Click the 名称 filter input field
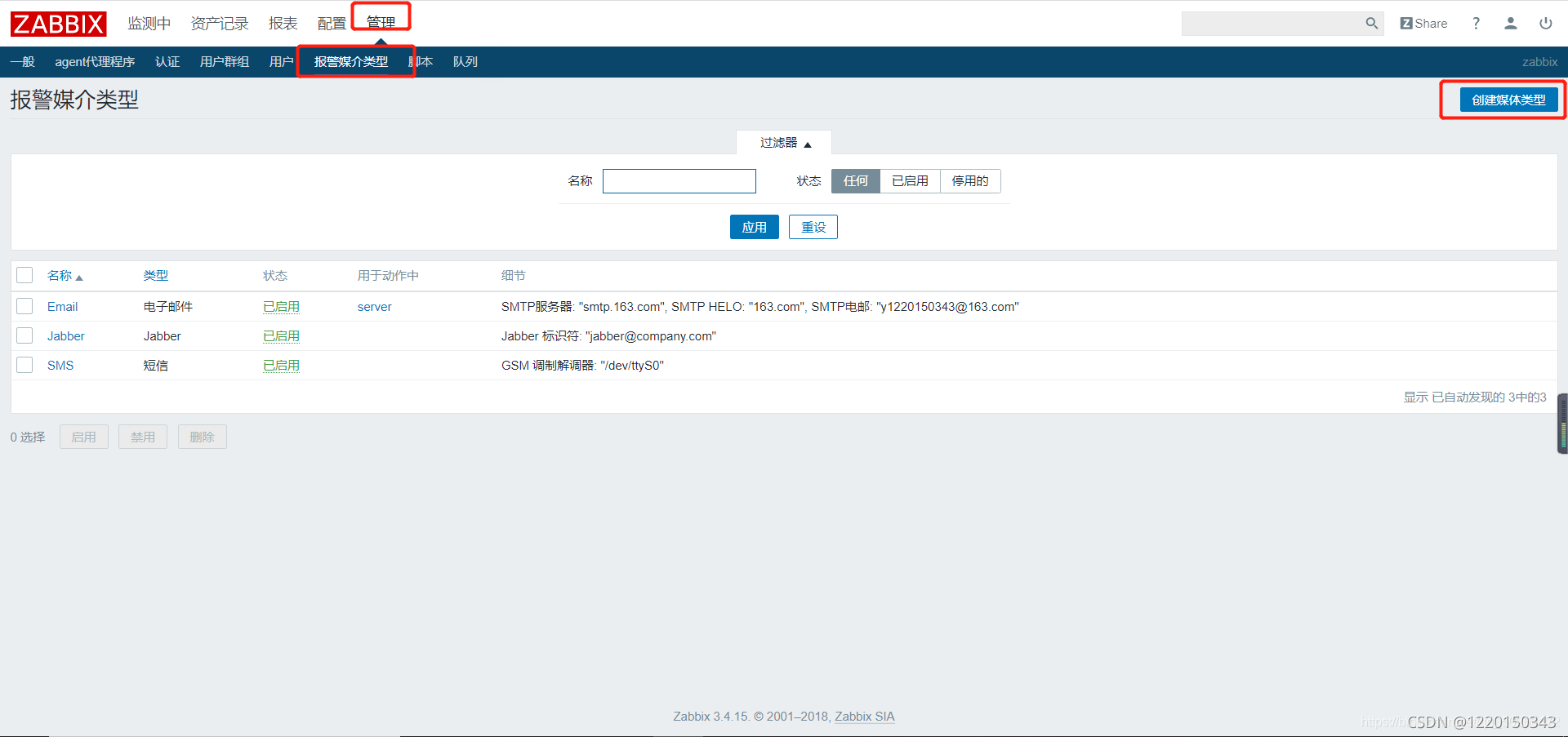Viewport: 1568px width, 737px height. (x=679, y=181)
